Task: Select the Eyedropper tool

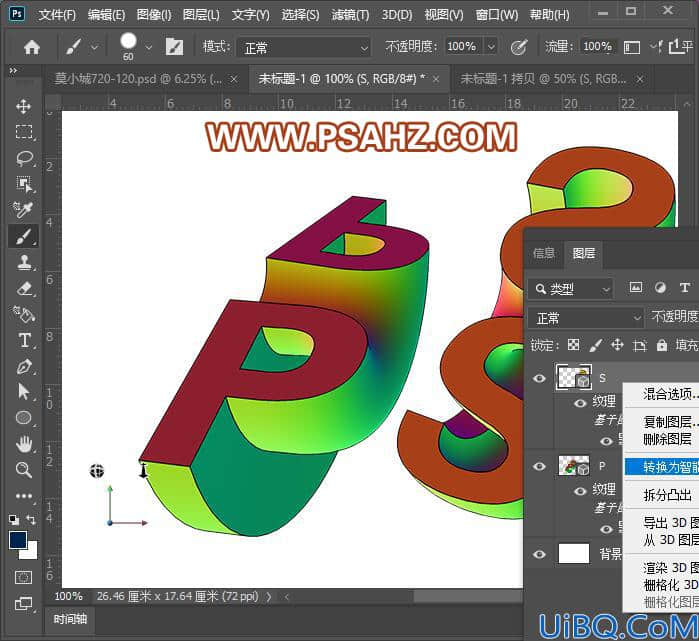Action: click(x=23, y=210)
